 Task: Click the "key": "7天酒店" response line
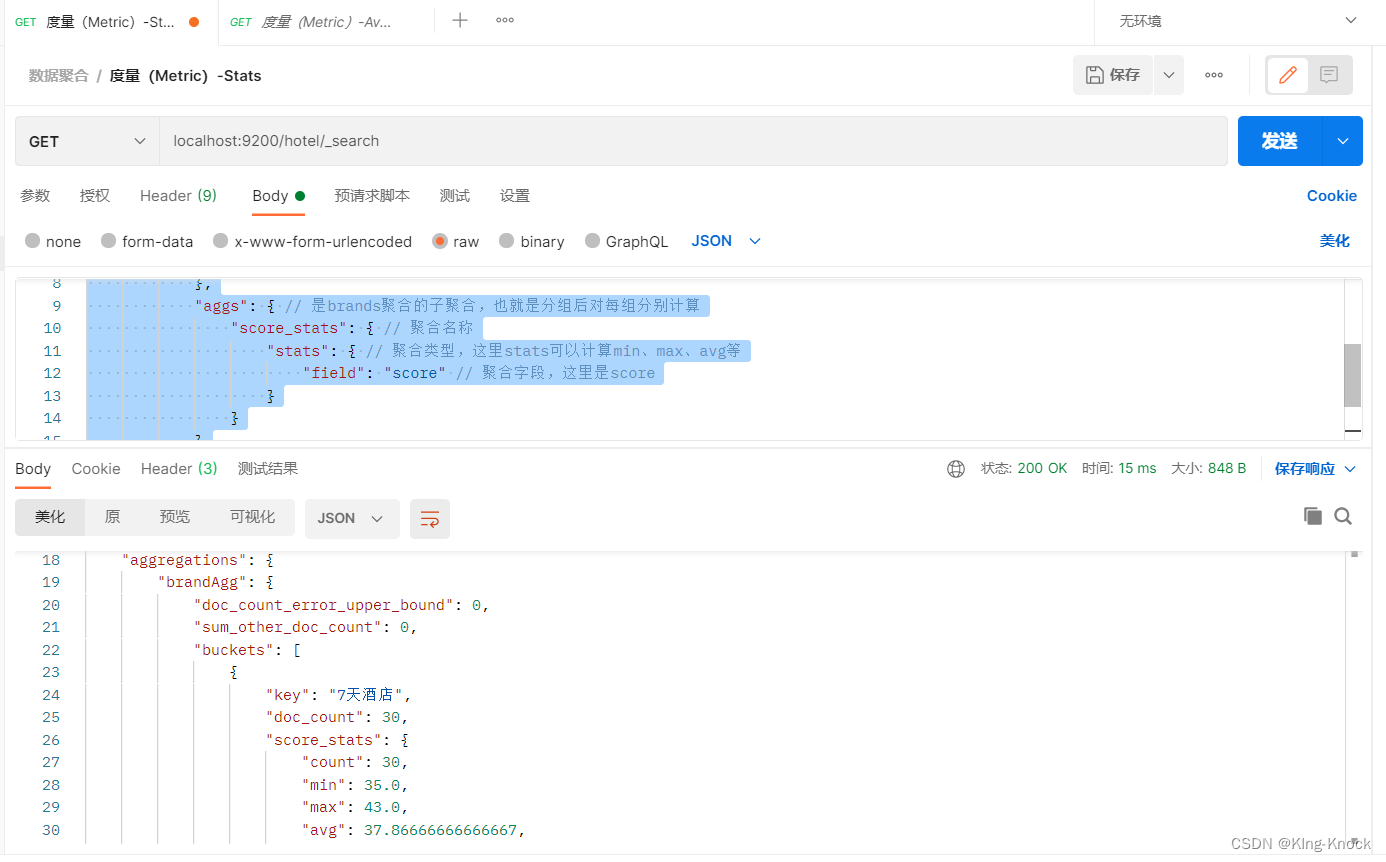click(338, 695)
